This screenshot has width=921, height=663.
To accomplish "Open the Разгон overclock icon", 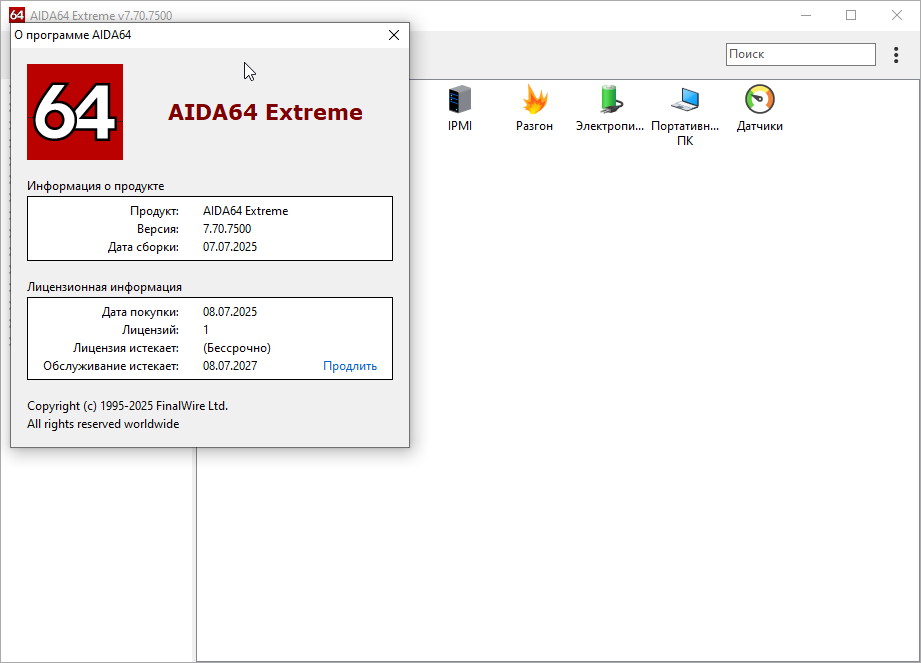I will tap(535, 100).
